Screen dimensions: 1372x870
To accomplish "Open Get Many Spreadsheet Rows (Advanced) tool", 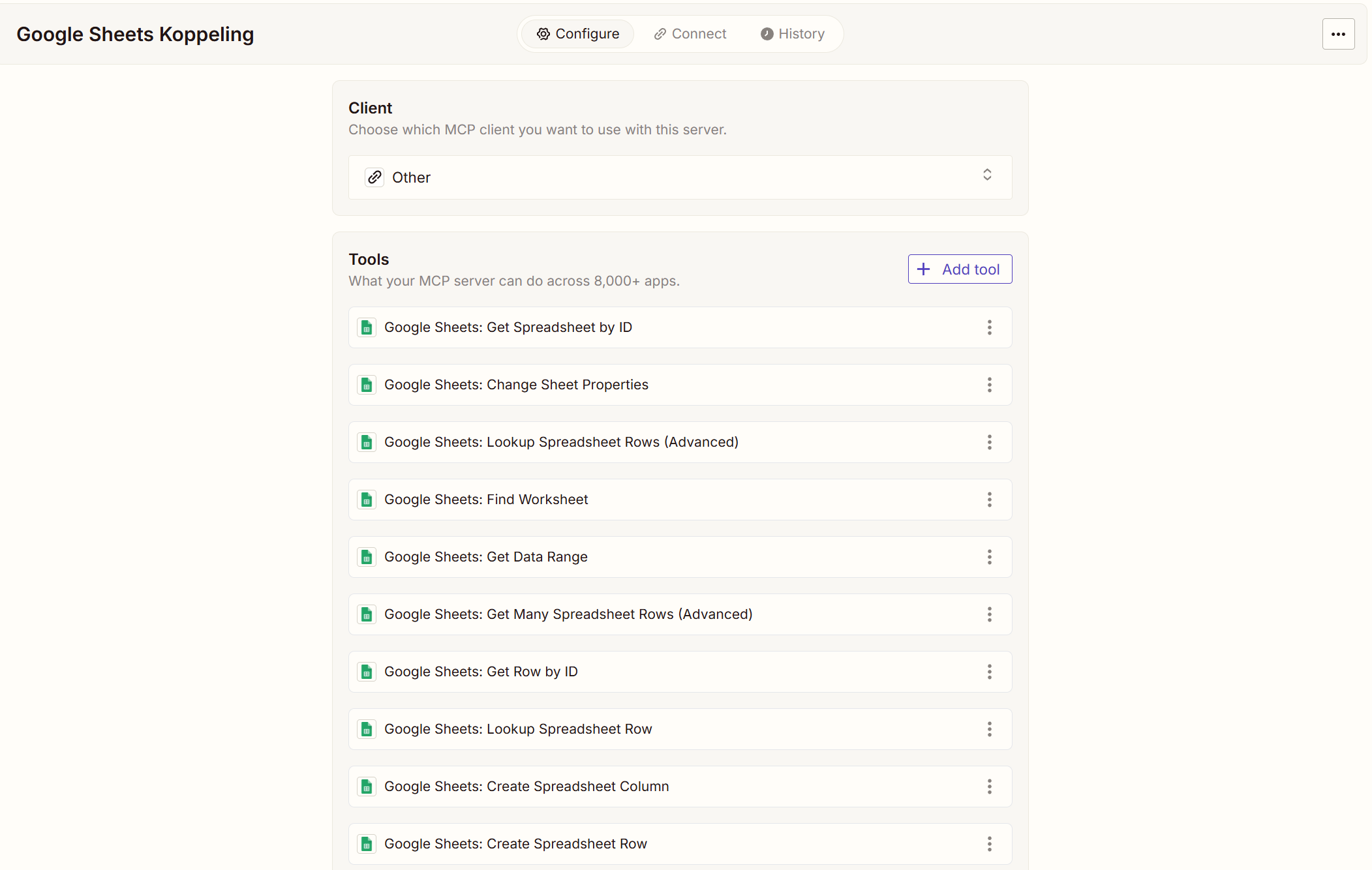I will [x=568, y=614].
